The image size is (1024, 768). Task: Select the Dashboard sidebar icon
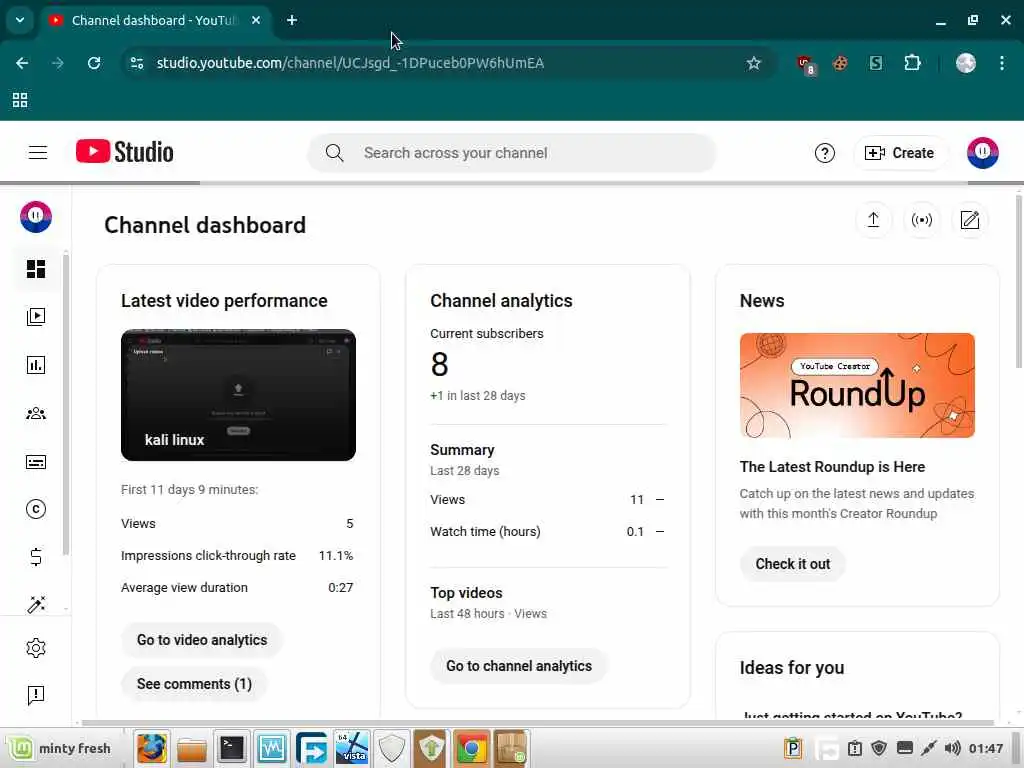36,269
